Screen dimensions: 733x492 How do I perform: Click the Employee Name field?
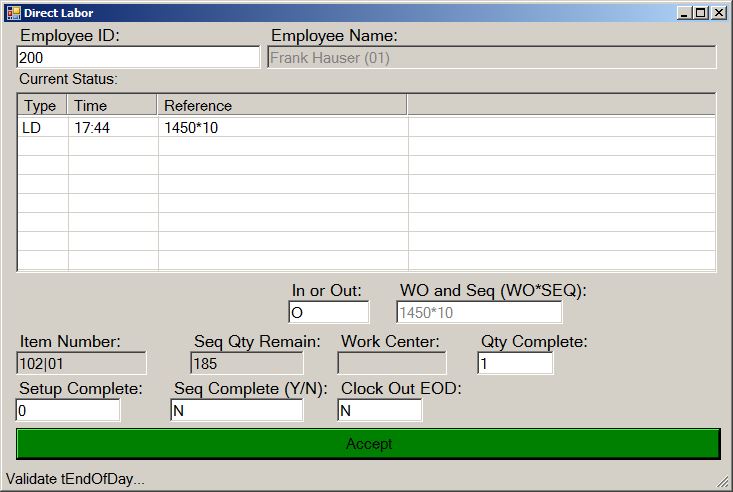coord(492,58)
